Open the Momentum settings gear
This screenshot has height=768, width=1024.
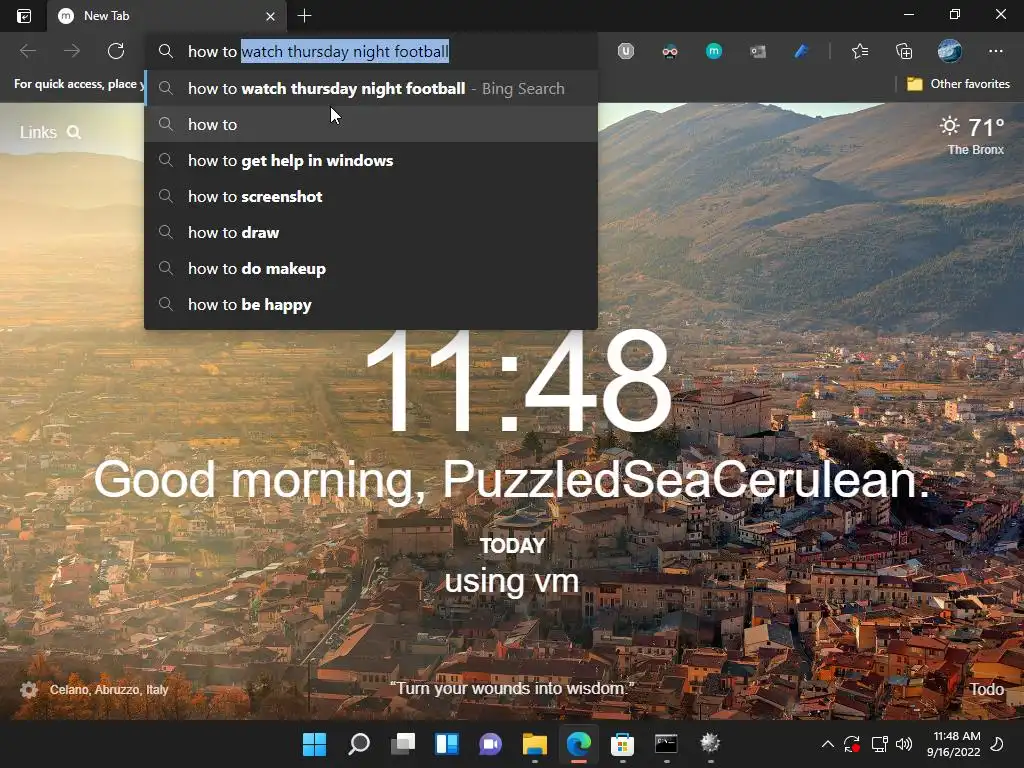[29, 690]
